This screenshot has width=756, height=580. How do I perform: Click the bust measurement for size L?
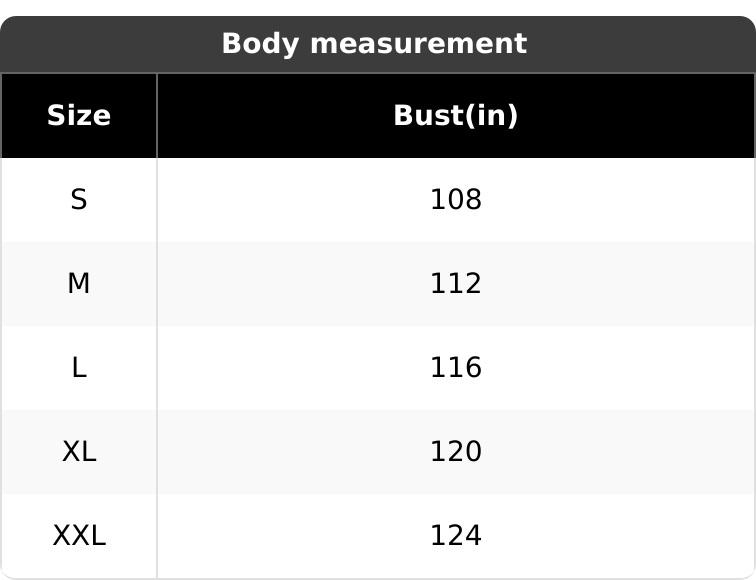point(455,368)
